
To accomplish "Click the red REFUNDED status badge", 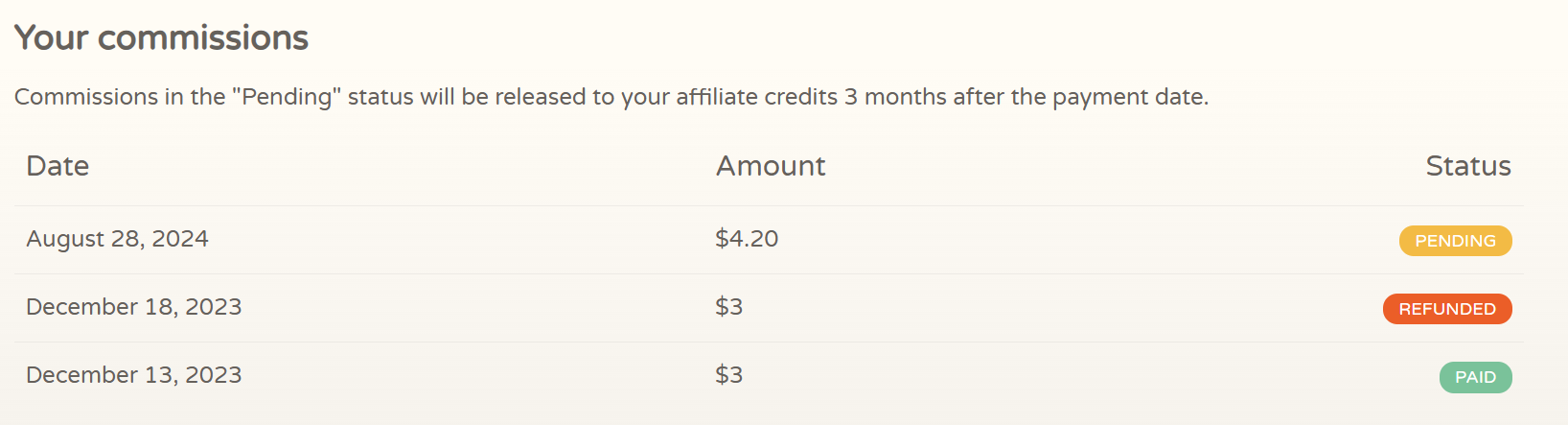I will pos(1447,309).
